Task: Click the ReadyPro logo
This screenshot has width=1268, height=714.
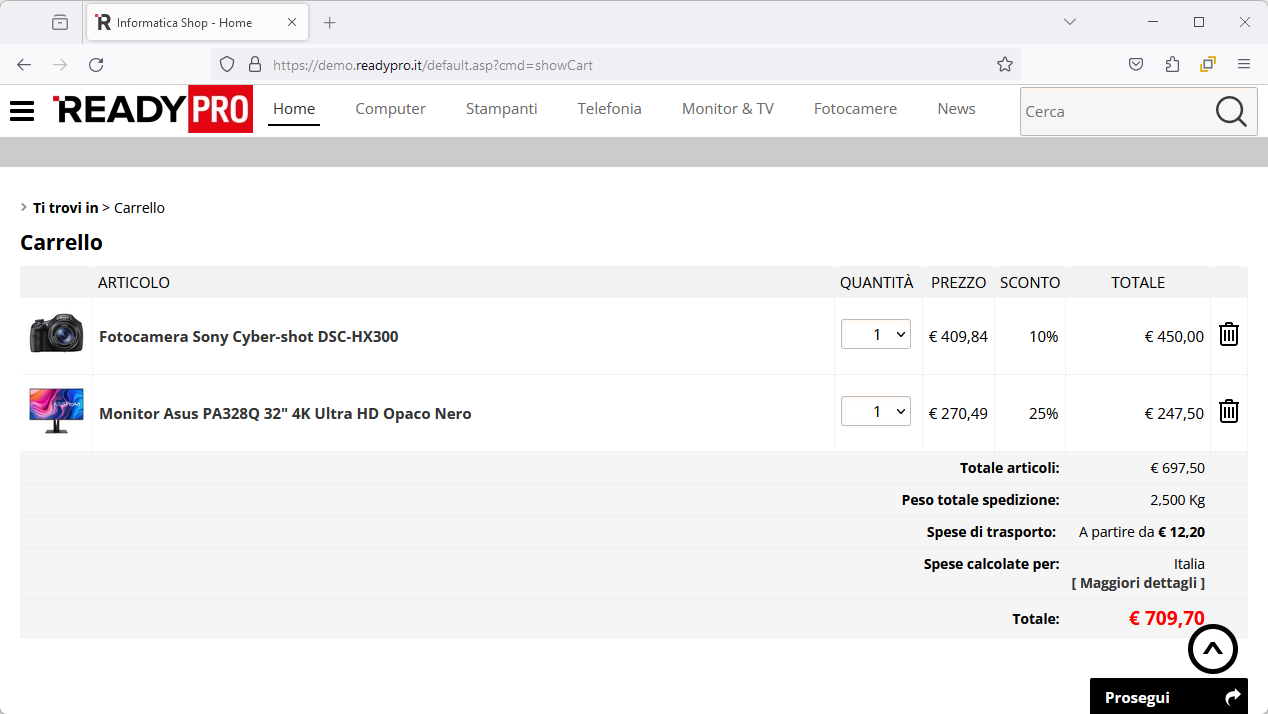Action: click(153, 109)
